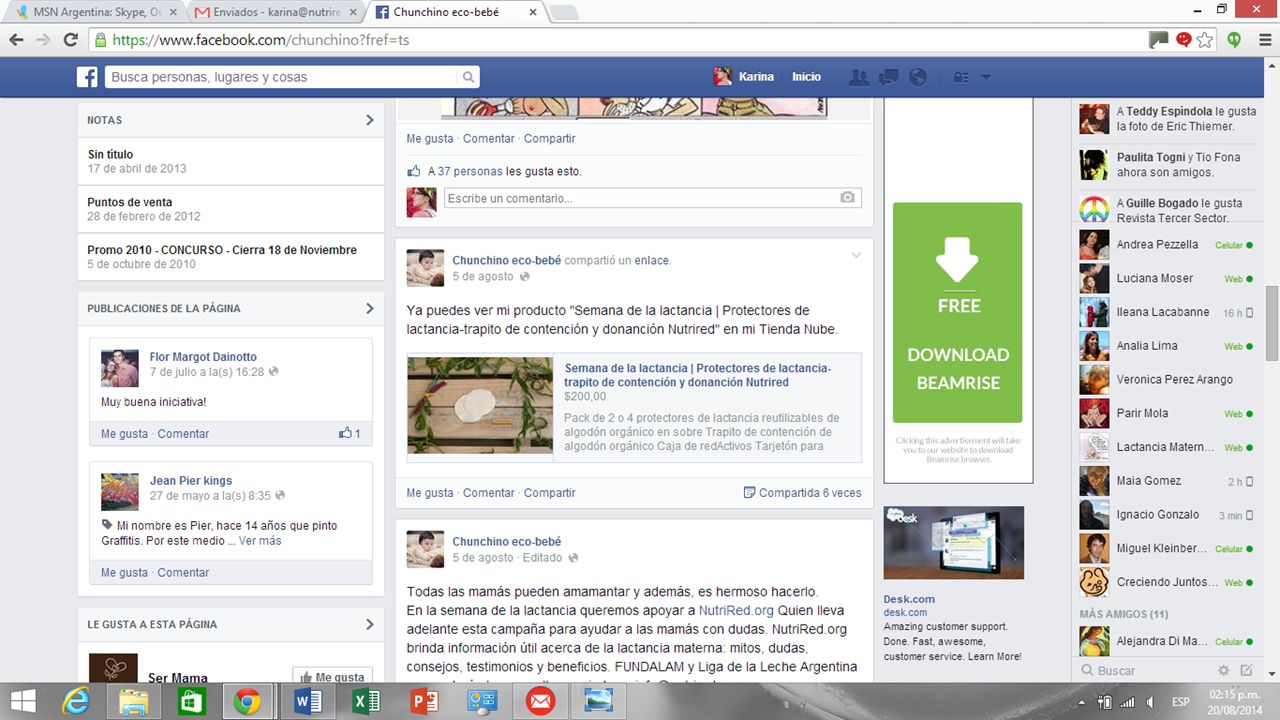Open chat with Ignacio Gonzalo
Viewport: 1280px width, 720px height.
point(1167,514)
